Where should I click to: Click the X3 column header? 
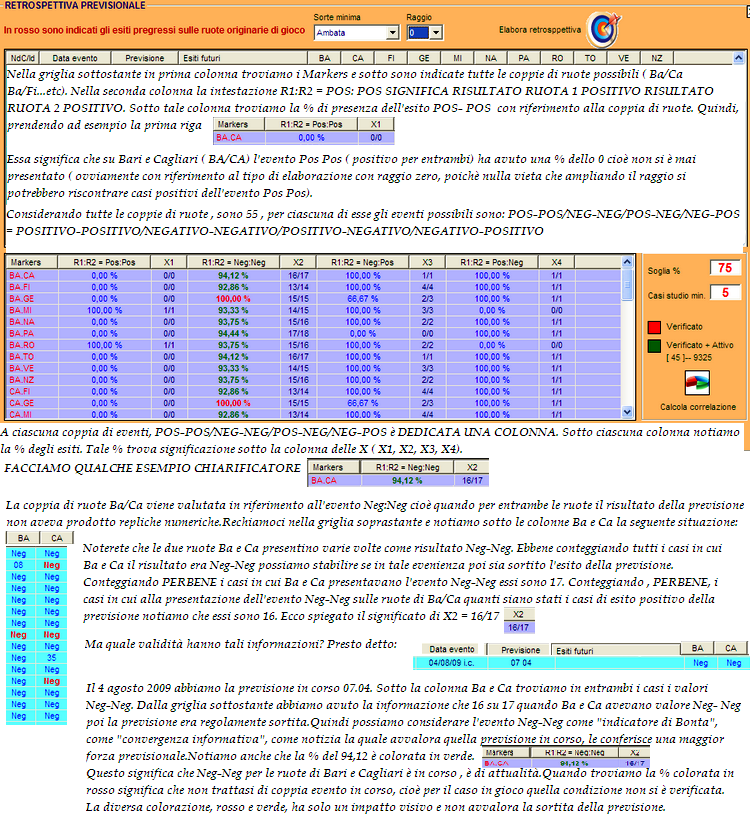[428, 262]
